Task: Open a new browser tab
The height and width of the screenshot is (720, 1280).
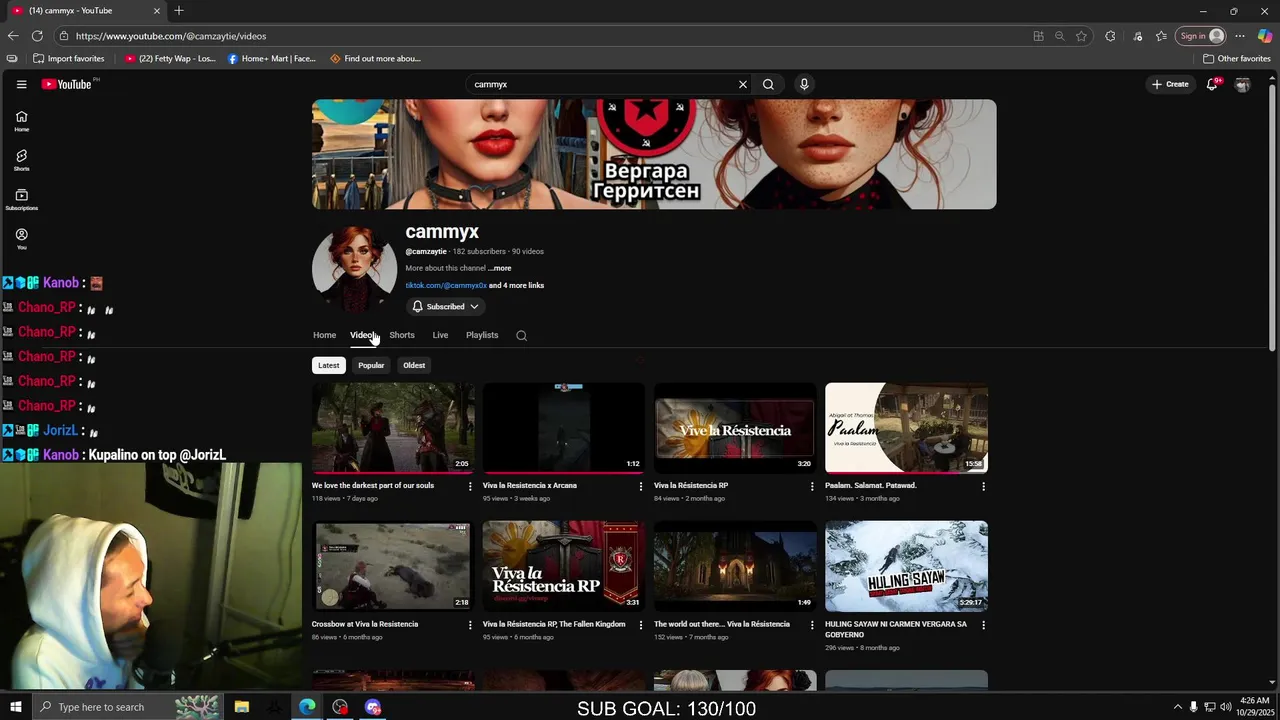Action: click(x=178, y=11)
